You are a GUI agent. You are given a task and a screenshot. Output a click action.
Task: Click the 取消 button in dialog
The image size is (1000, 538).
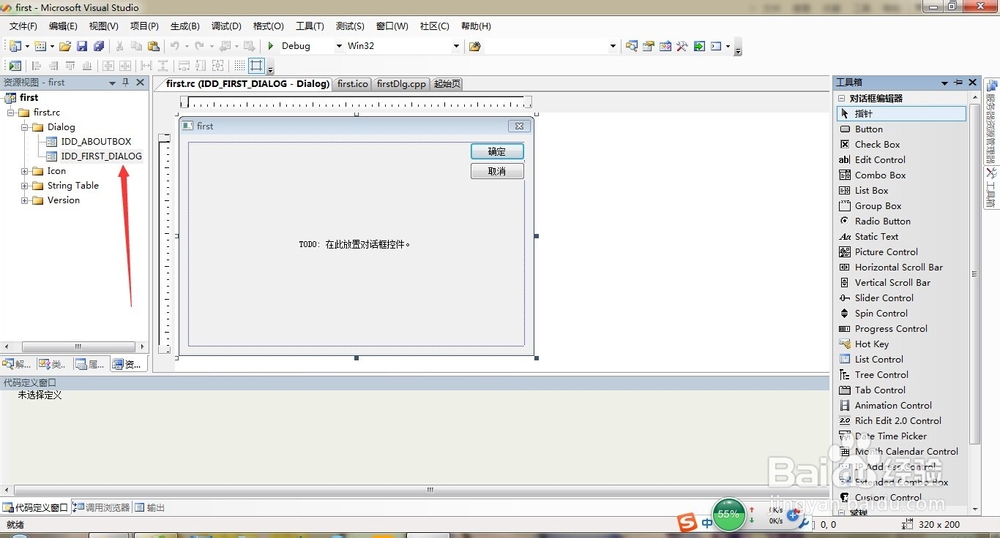pyautogui.click(x=497, y=171)
